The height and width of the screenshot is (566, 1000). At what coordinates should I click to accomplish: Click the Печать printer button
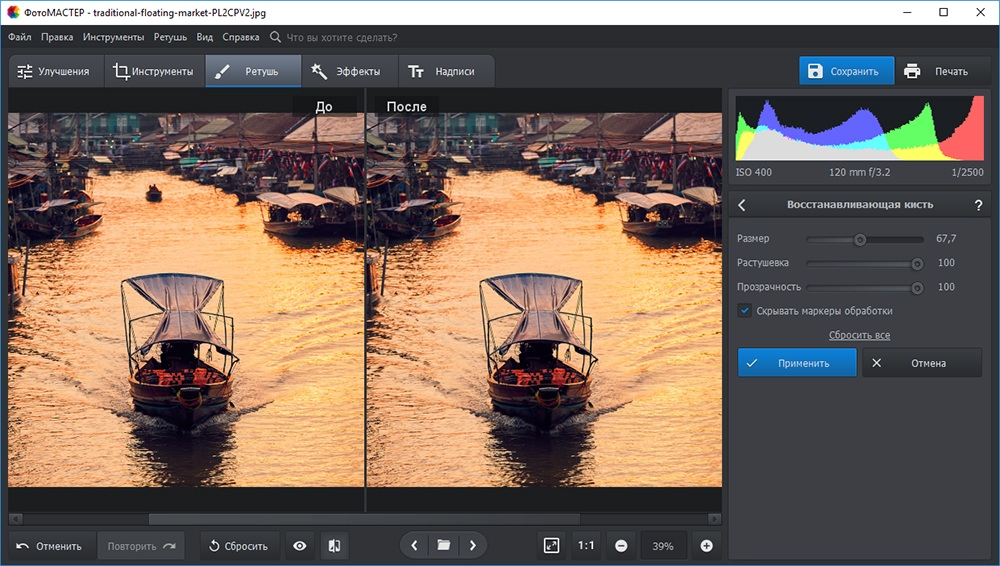pos(936,71)
